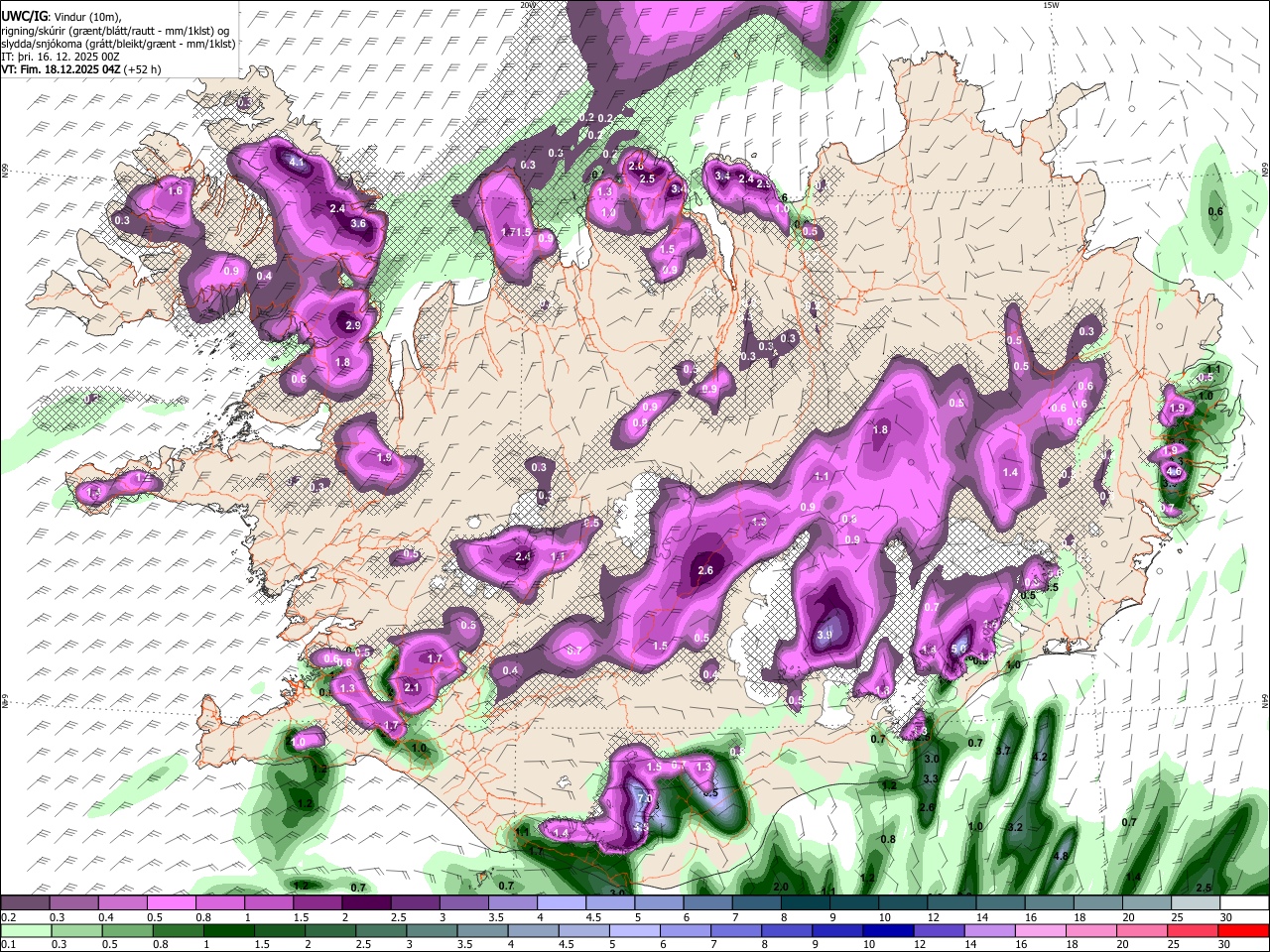Screen dimensions: 1270x952
Task: Click the 4.1 snowfall value on the map
Action: (296, 161)
